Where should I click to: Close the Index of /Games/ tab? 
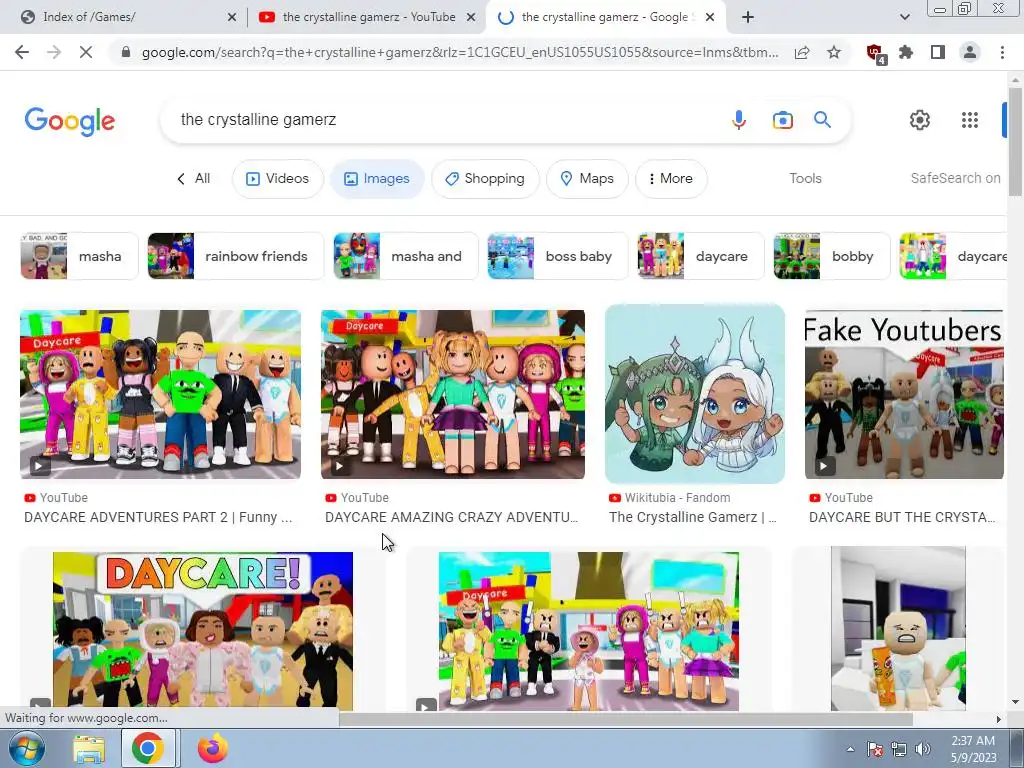(232, 18)
